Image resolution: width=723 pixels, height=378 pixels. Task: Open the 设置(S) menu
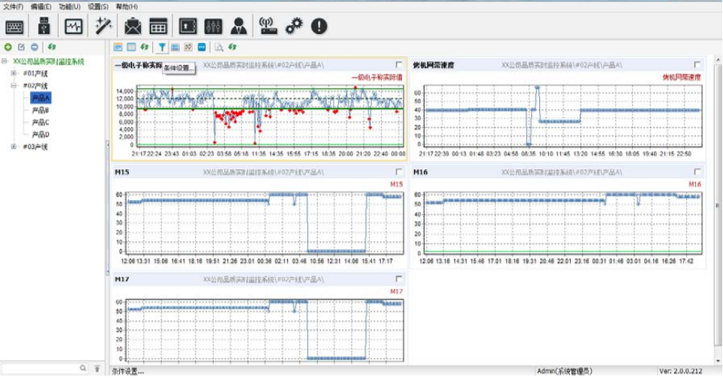[x=98, y=6]
